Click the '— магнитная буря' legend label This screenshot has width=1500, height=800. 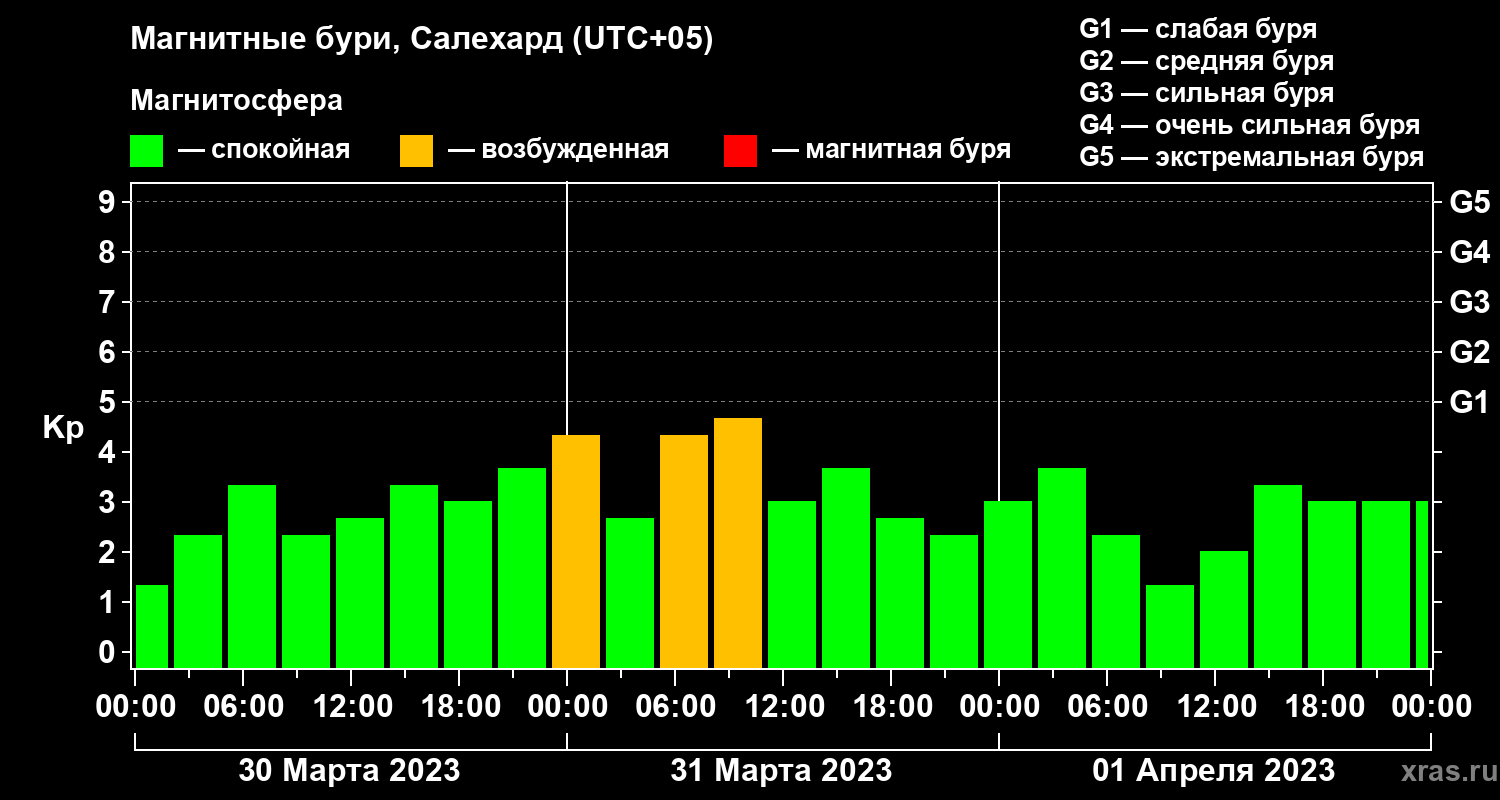[891, 151]
